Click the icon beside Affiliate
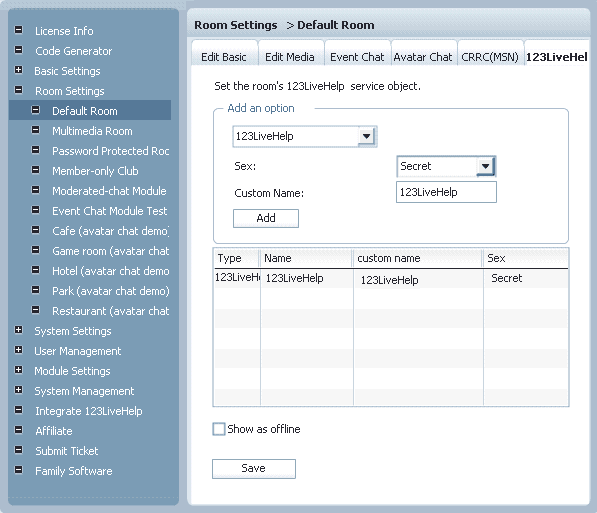597x513 pixels. [18, 430]
